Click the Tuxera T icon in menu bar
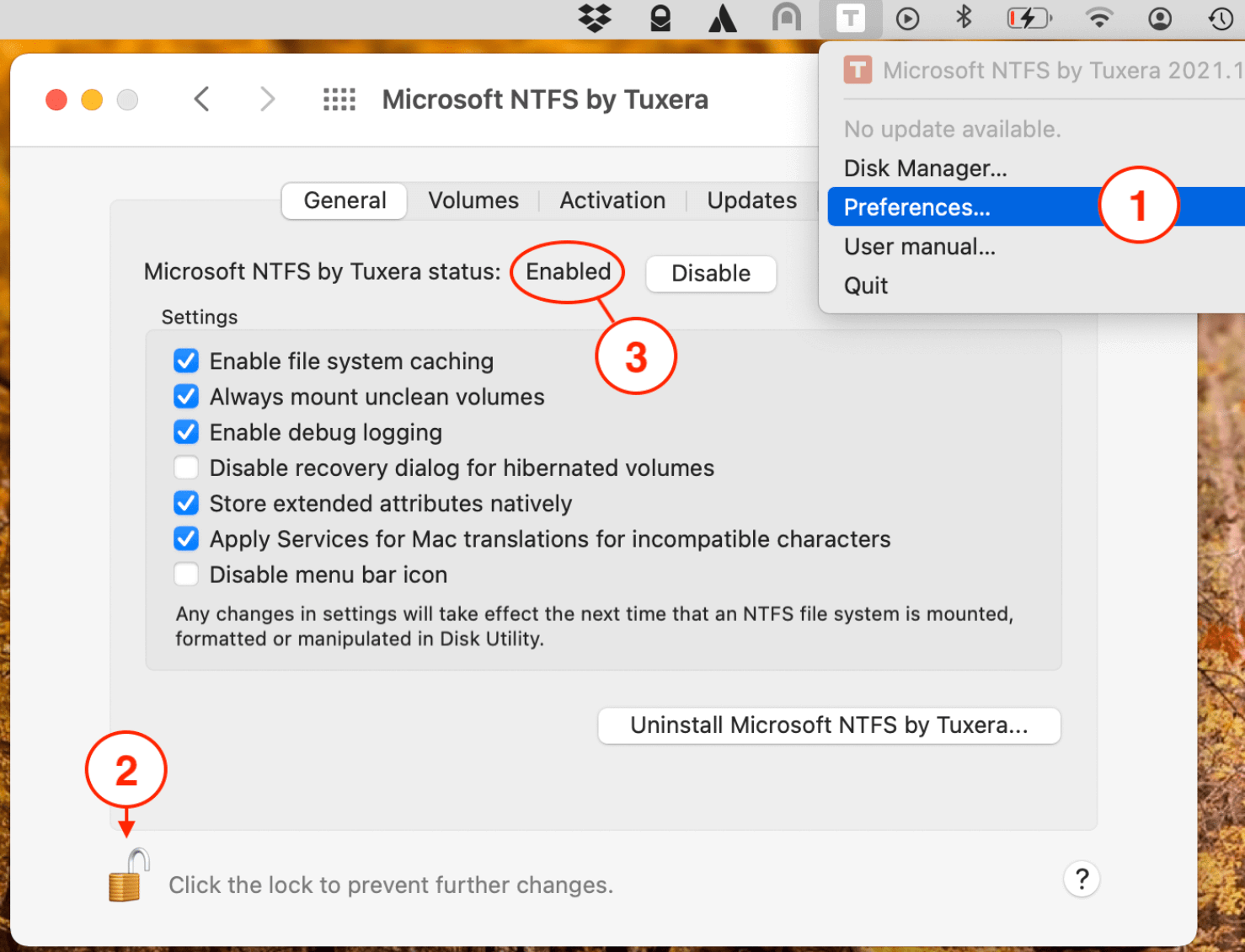1245x952 pixels. coord(851,19)
